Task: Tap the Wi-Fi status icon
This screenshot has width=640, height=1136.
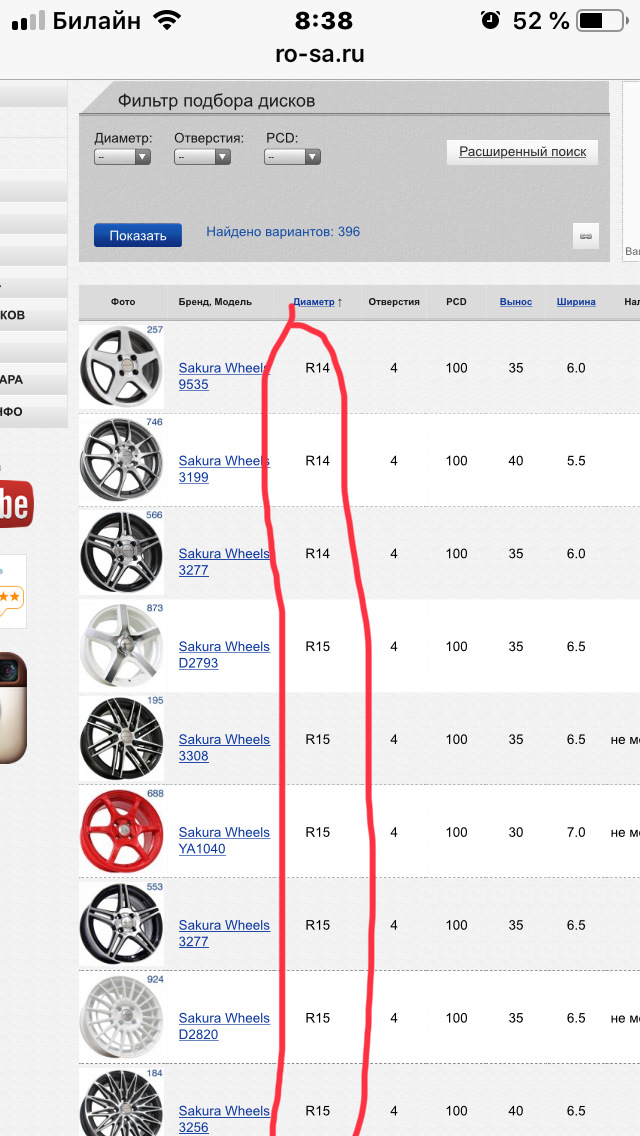Action: [x=167, y=21]
